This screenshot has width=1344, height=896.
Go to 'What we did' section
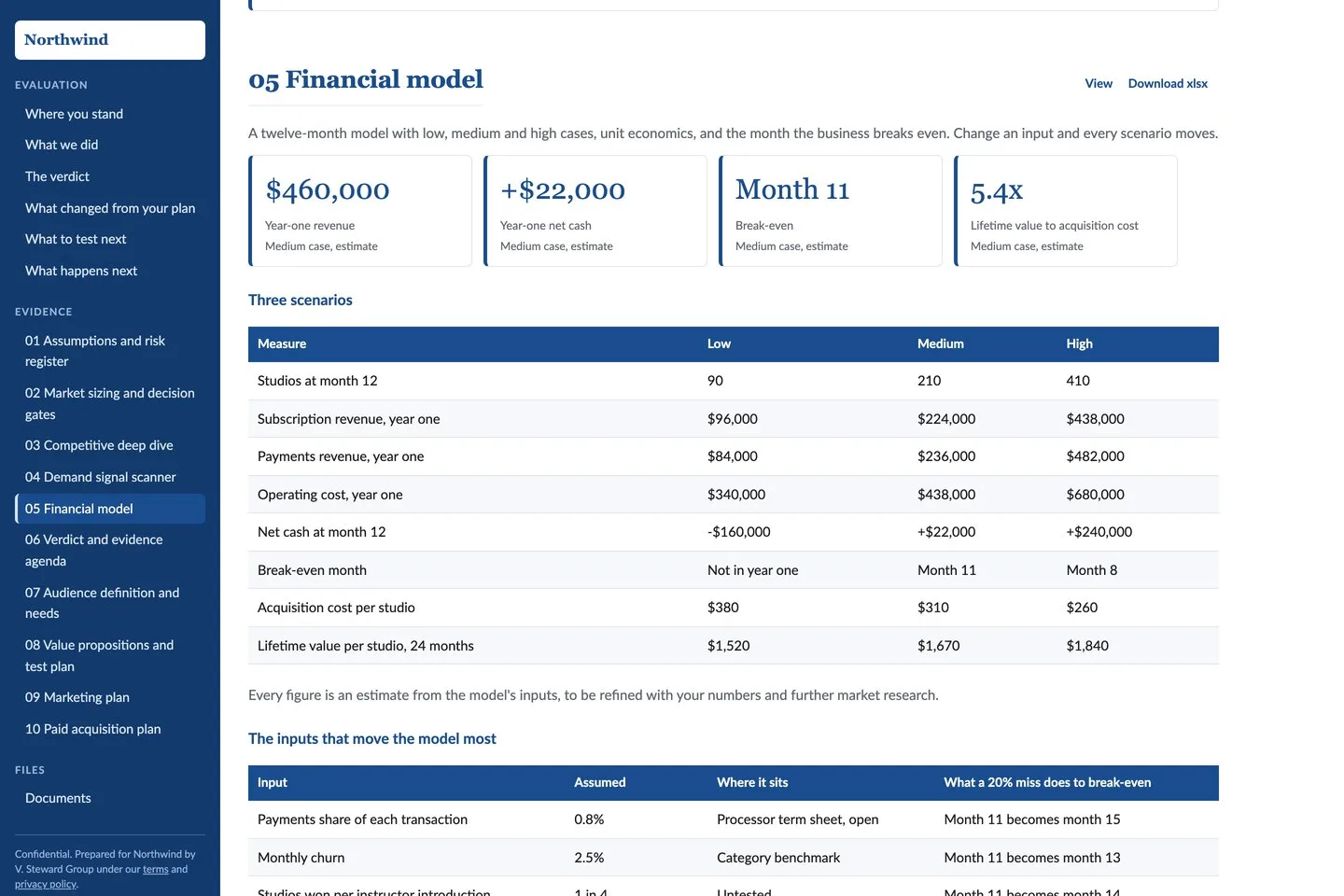coord(62,145)
